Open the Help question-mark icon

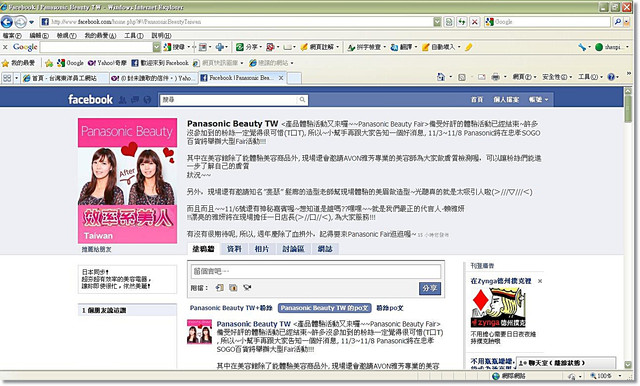coord(611,77)
